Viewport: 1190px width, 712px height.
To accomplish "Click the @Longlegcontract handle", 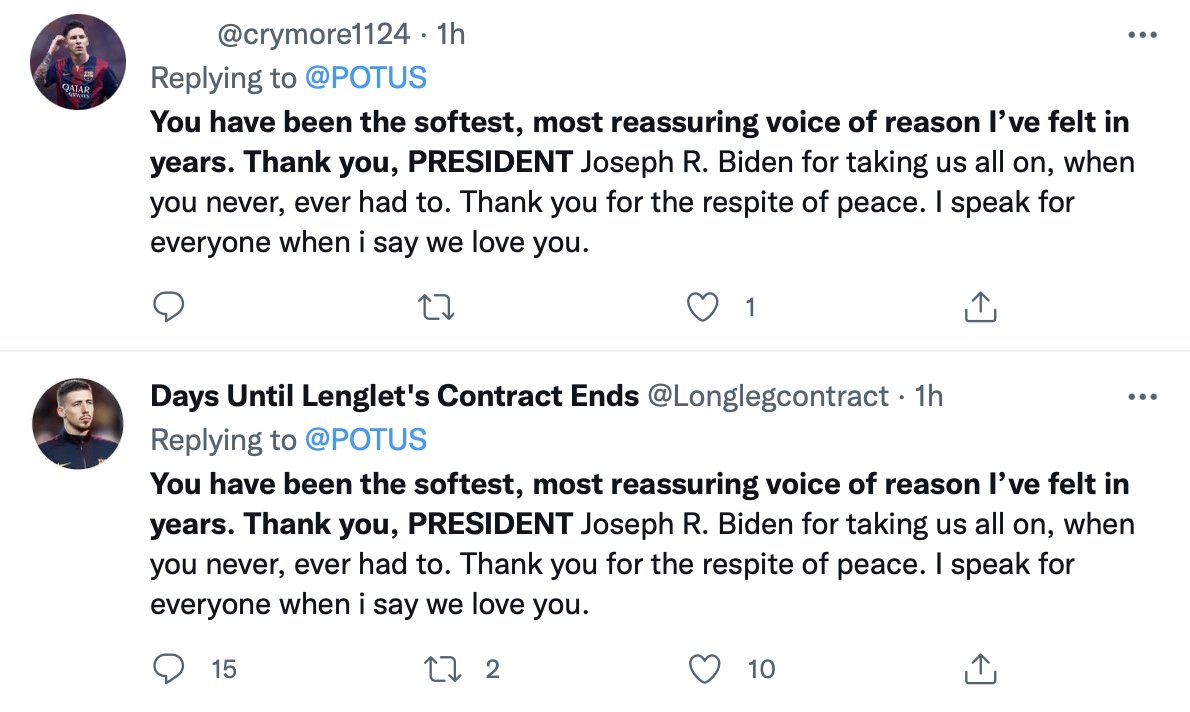I will pos(768,397).
